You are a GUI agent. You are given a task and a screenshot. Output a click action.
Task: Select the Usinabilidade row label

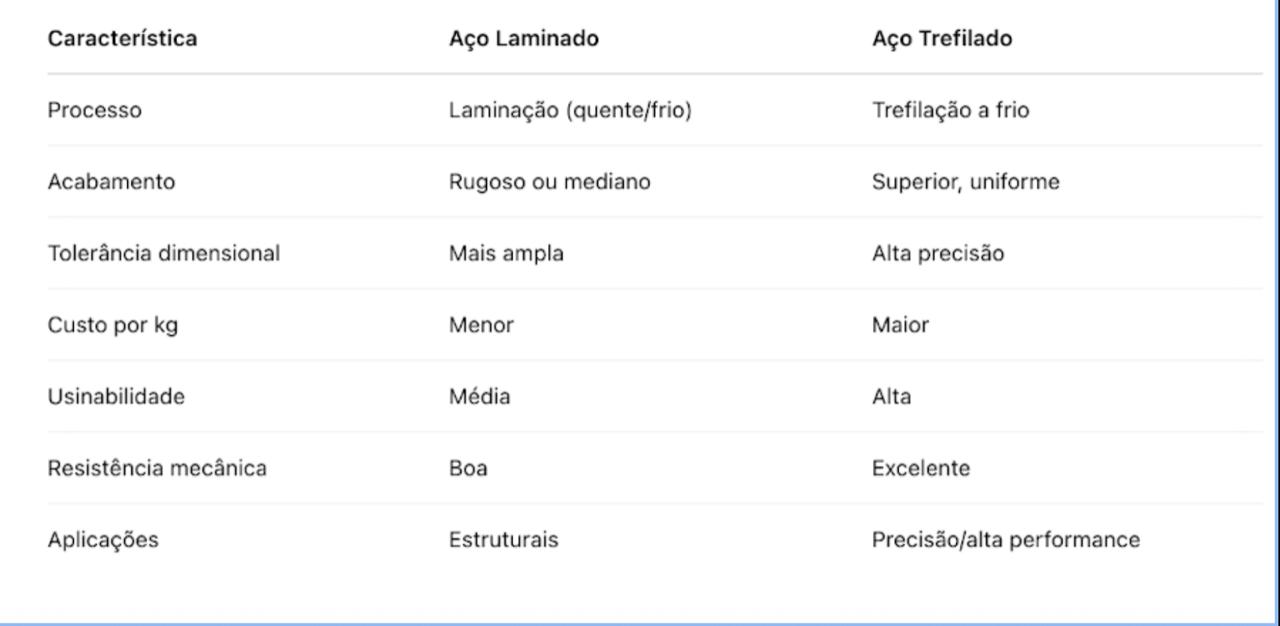tap(116, 397)
